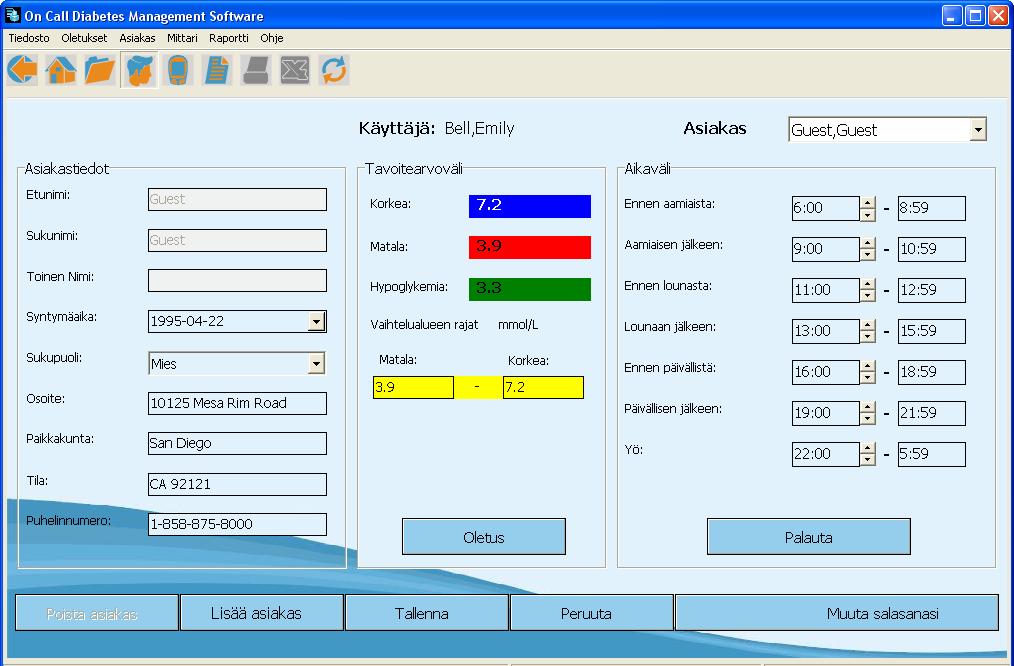The width and height of the screenshot is (1014, 666).
Task: Cancel with the Peruuta button
Action: click(x=592, y=613)
